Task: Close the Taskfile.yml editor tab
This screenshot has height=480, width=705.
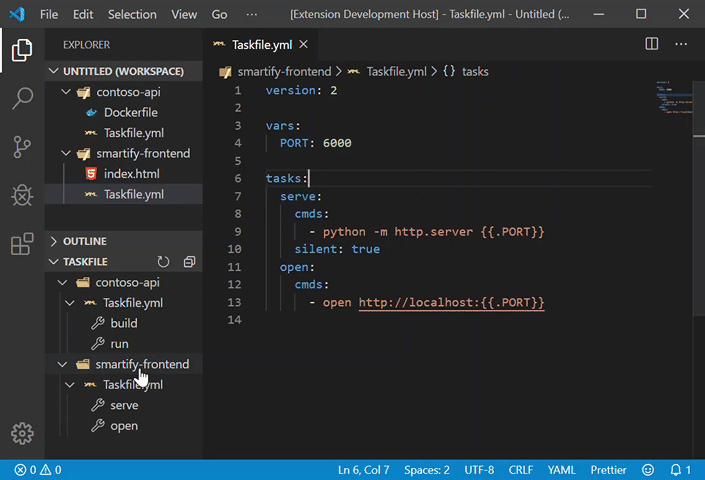Action: point(303,44)
